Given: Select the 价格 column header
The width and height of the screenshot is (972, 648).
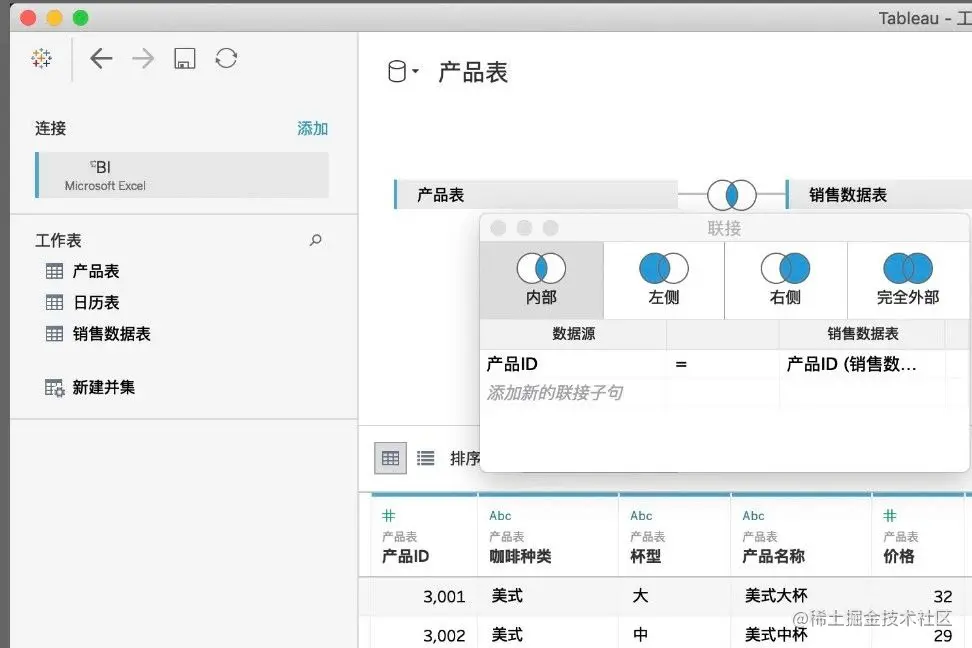Looking at the screenshot, I should 899,556.
